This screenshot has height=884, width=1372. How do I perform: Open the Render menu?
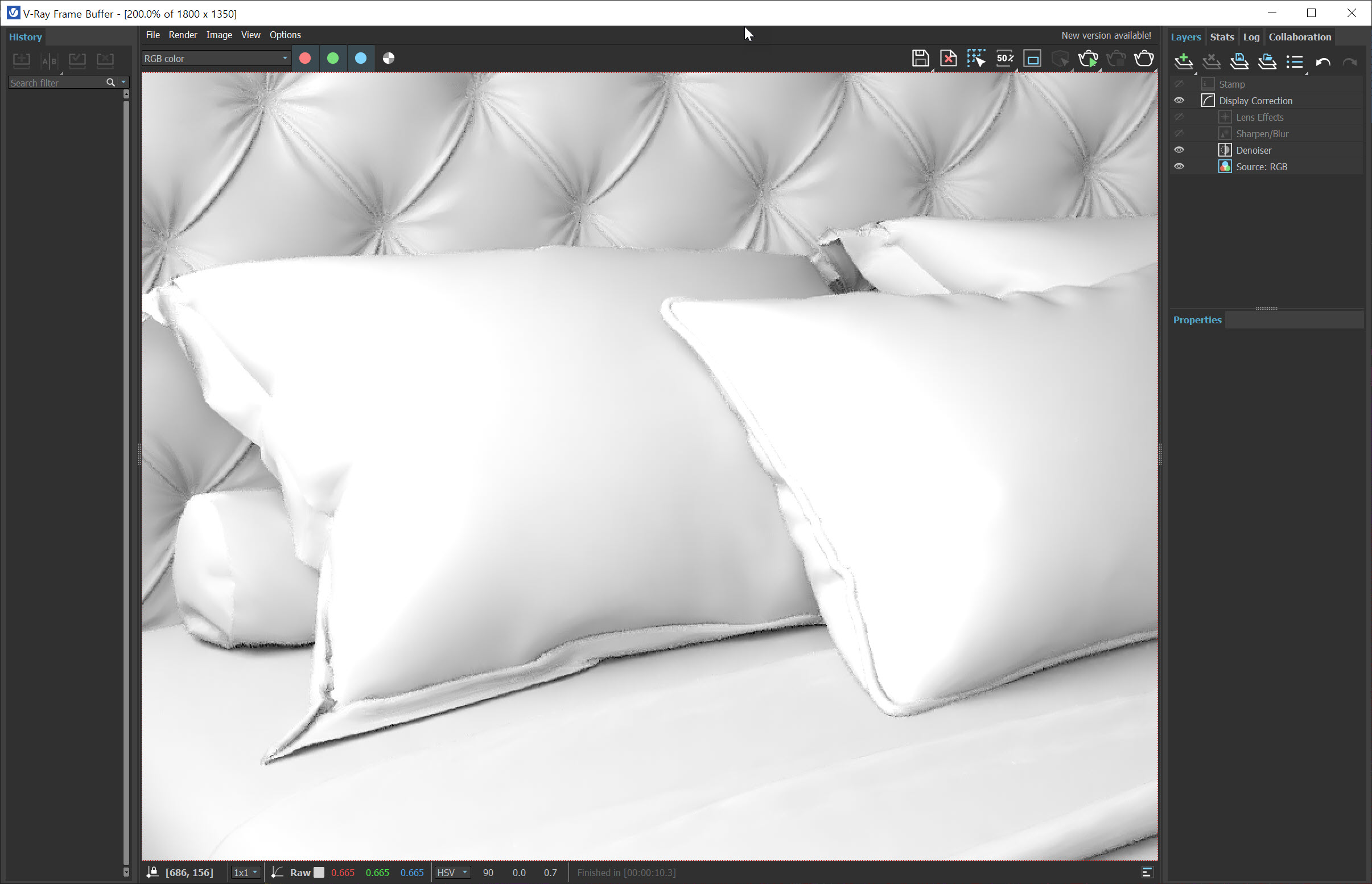click(183, 35)
